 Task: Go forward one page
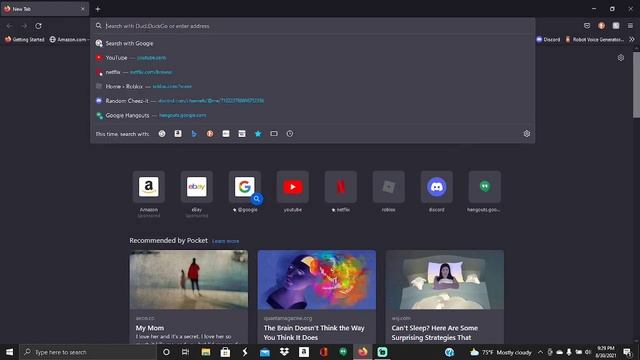coord(24,26)
